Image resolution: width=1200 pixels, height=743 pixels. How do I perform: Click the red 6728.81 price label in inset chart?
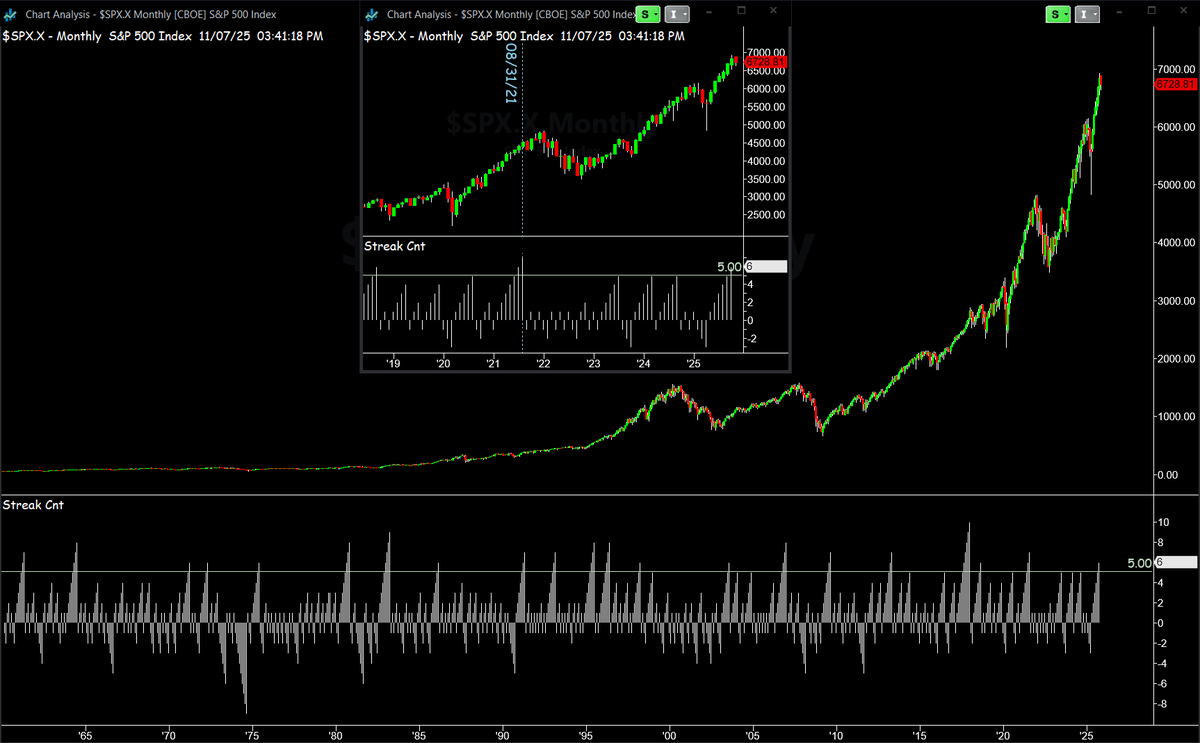(x=768, y=62)
